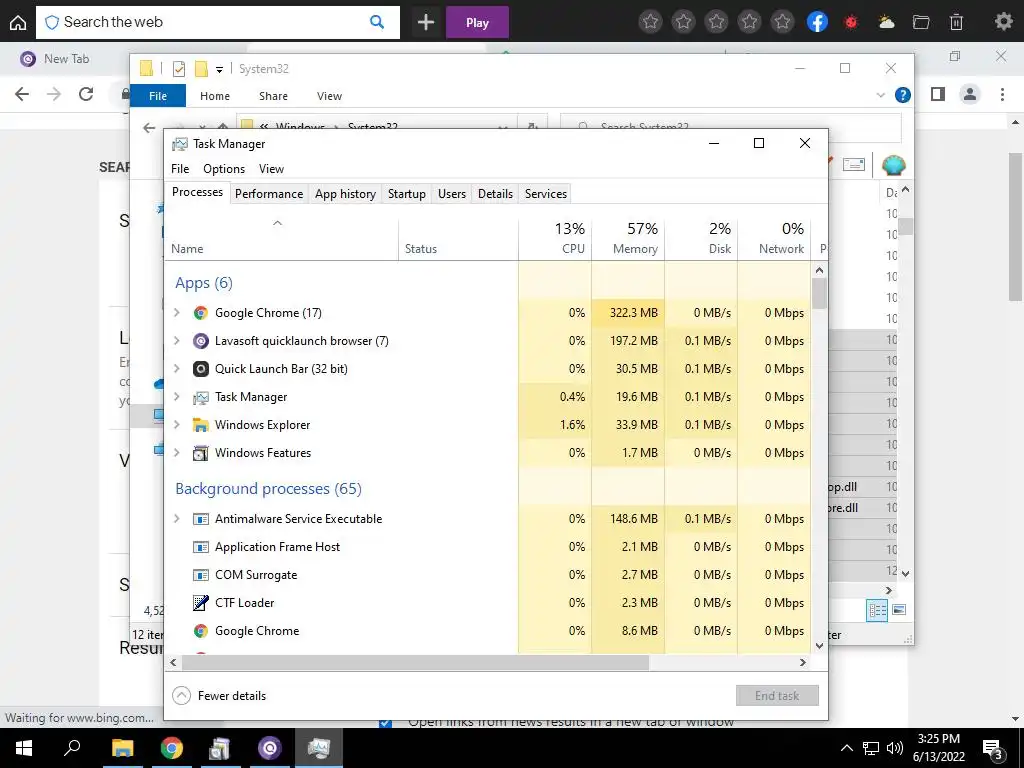Expand the Windows Features process row
Screen dimensions: 1024x768
coord(176,453)
